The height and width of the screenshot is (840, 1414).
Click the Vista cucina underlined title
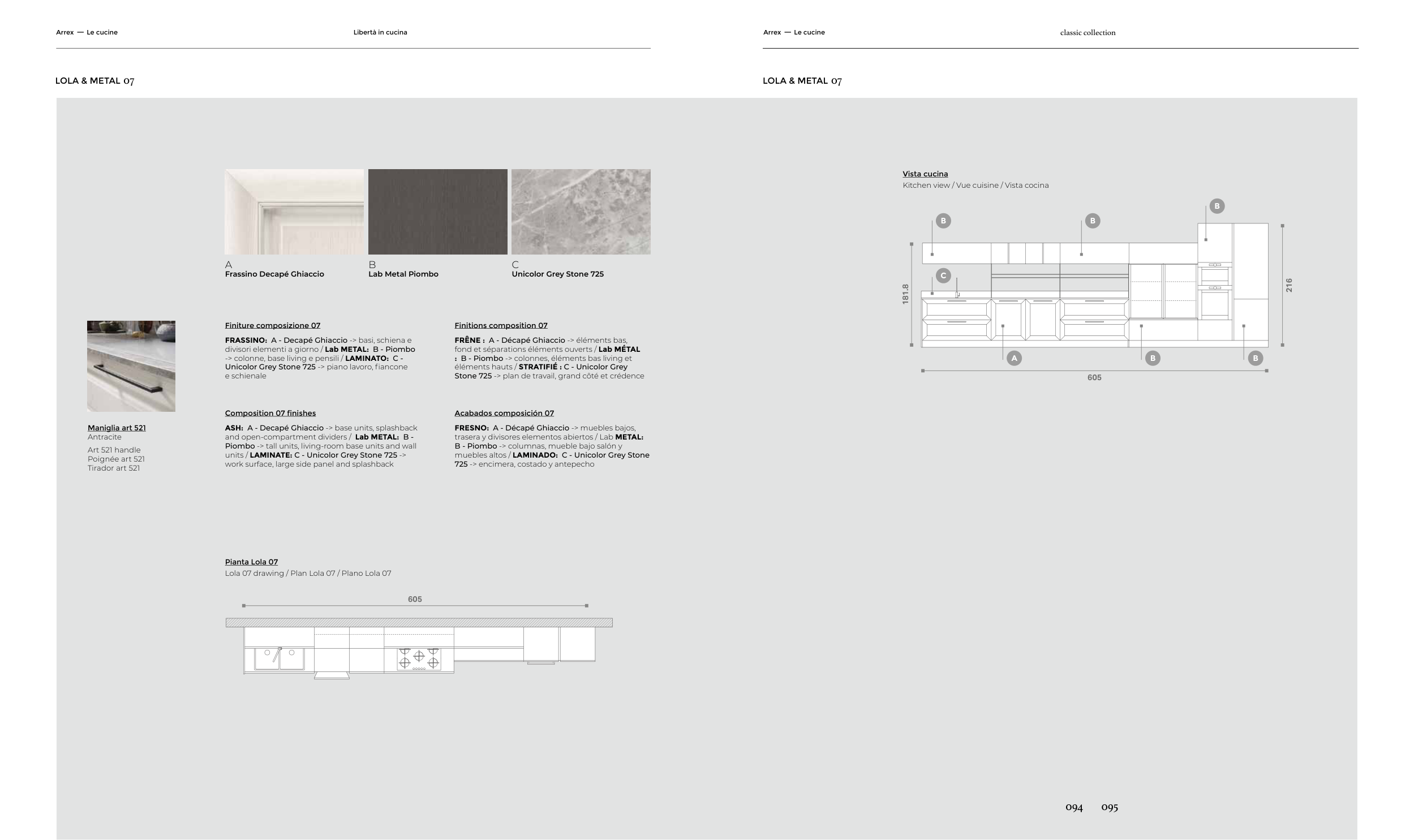click(925, 174)
